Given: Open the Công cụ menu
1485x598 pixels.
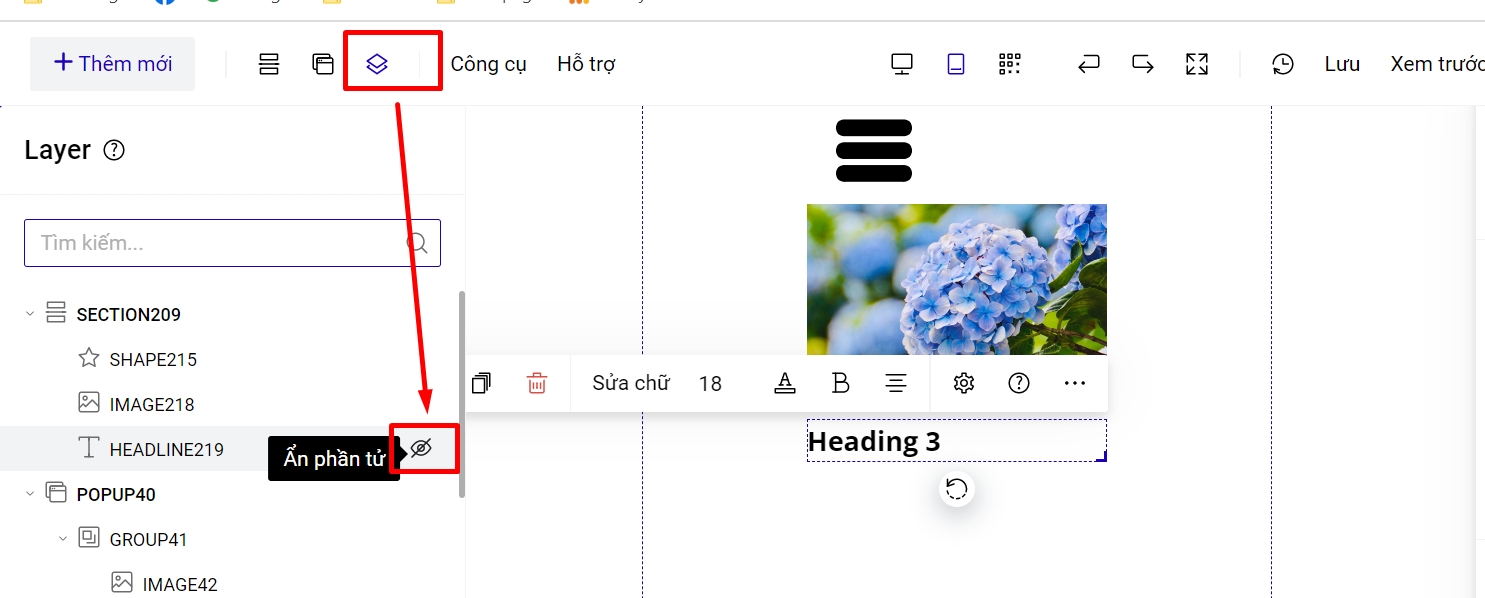Looking at the screenshot, I should [x=488, y=64].
